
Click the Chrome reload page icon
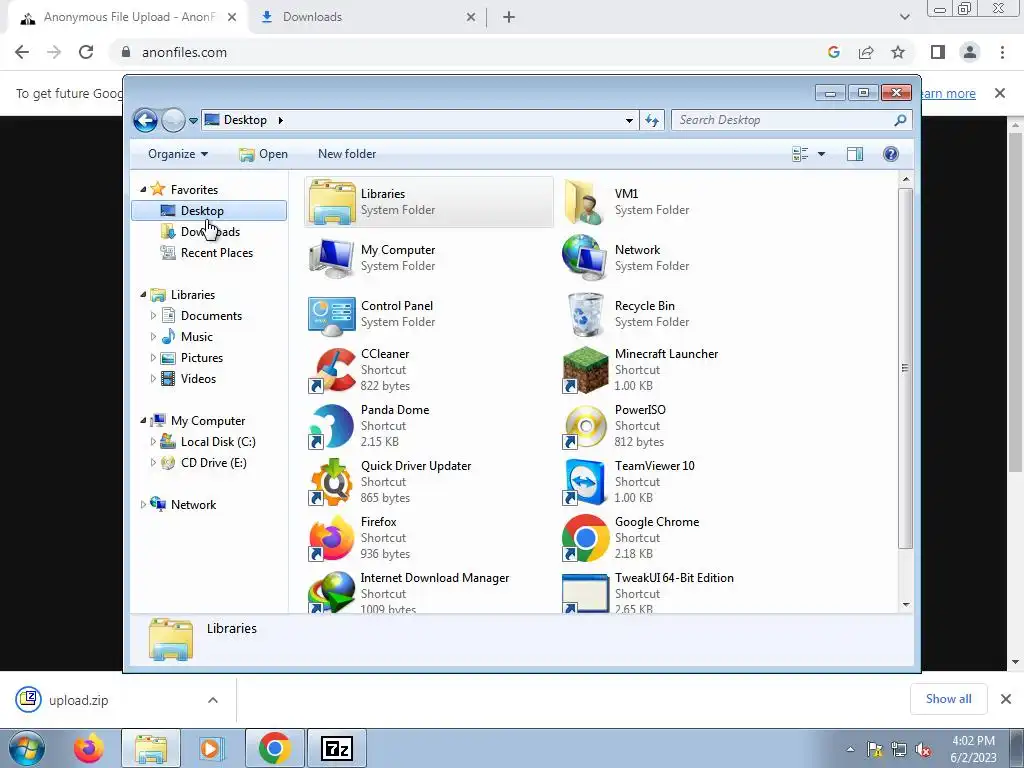coord(86,52)
